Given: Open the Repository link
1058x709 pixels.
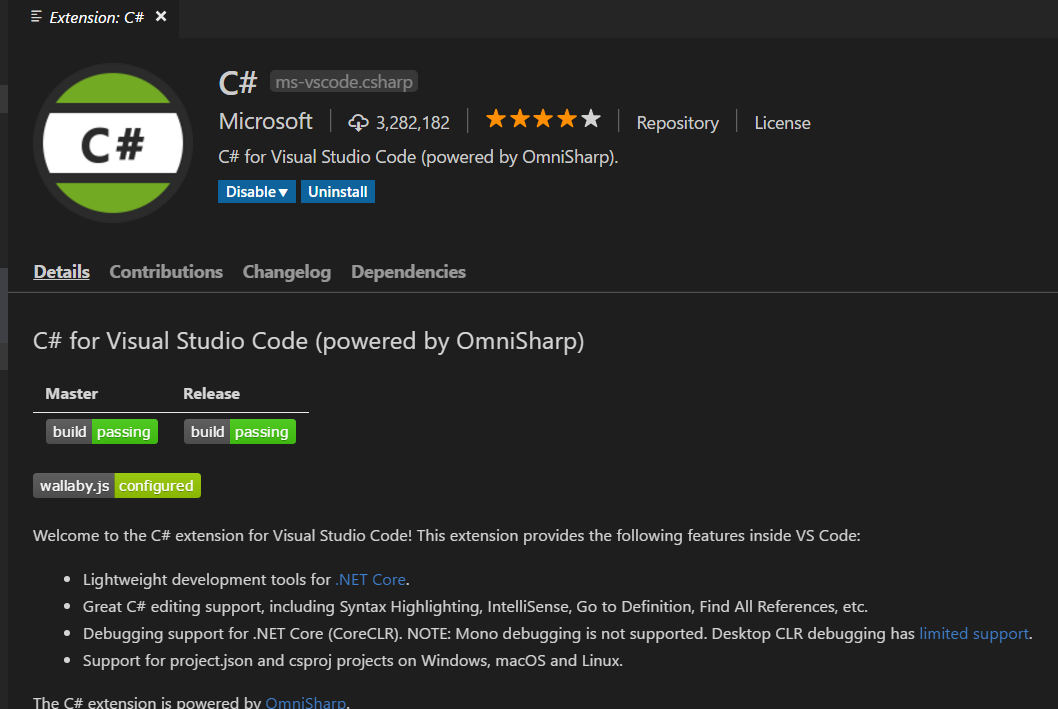Looking at the screenshot, I should [x=677, y=122].
